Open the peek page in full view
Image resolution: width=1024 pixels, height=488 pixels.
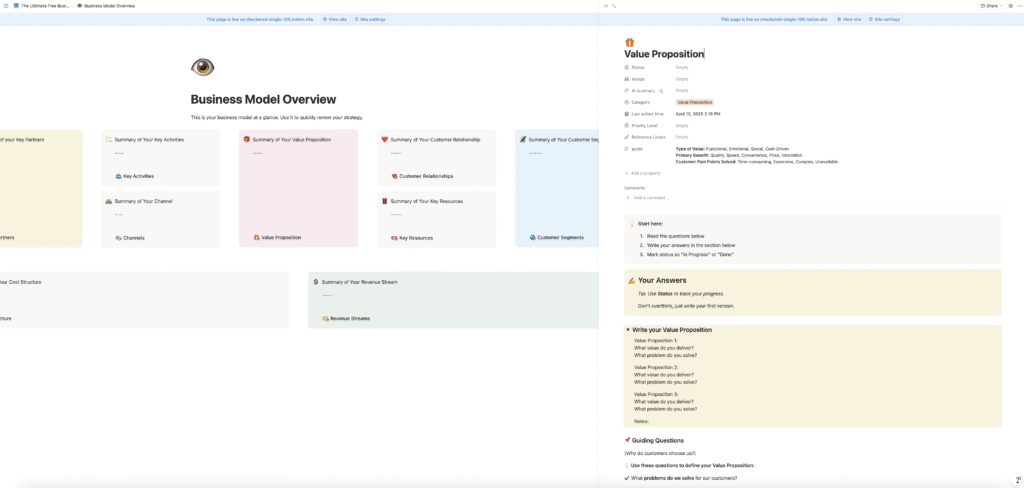tap(614, 6)
